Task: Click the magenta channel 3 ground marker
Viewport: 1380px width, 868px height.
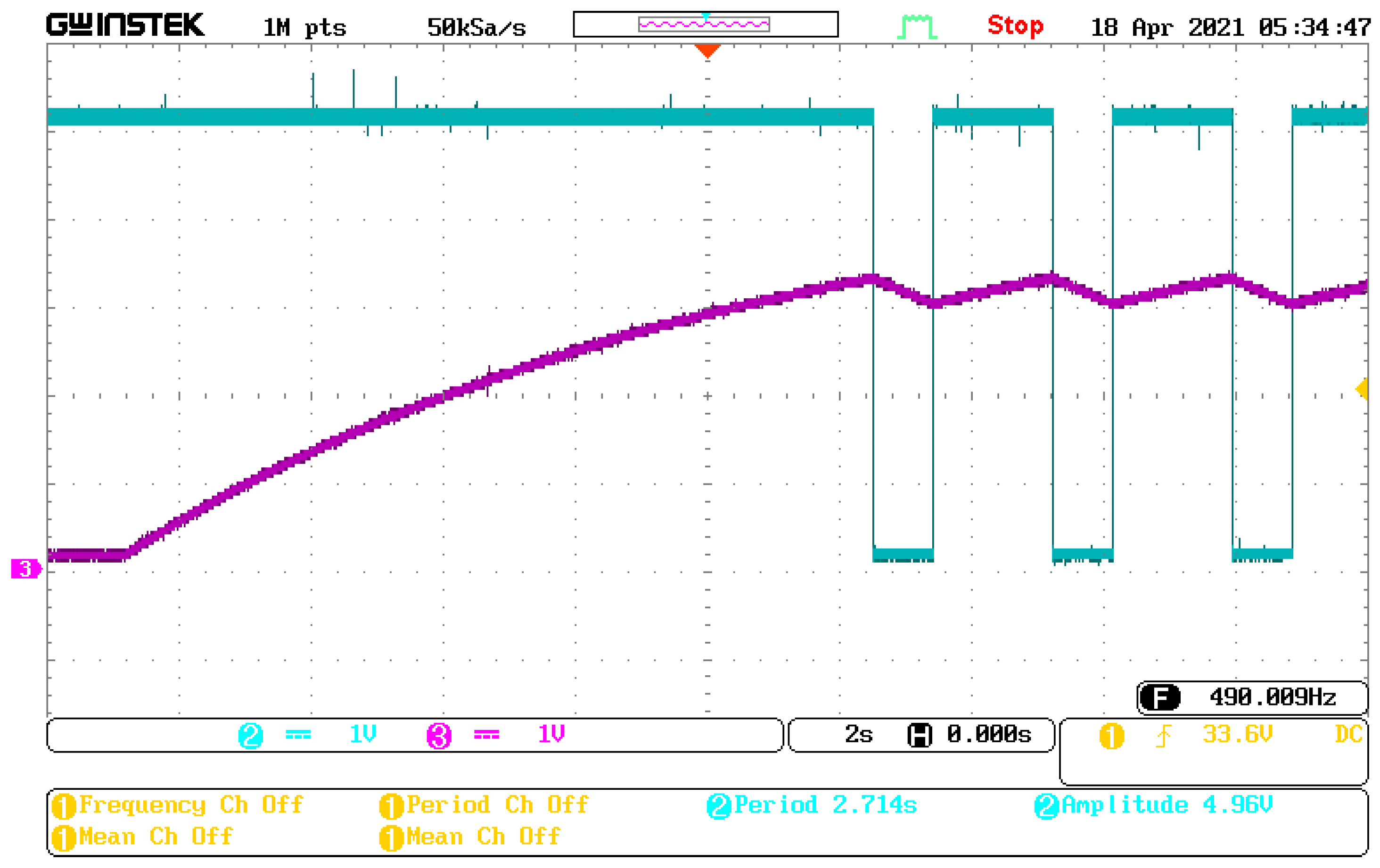Action: click(x=26, y=569)
